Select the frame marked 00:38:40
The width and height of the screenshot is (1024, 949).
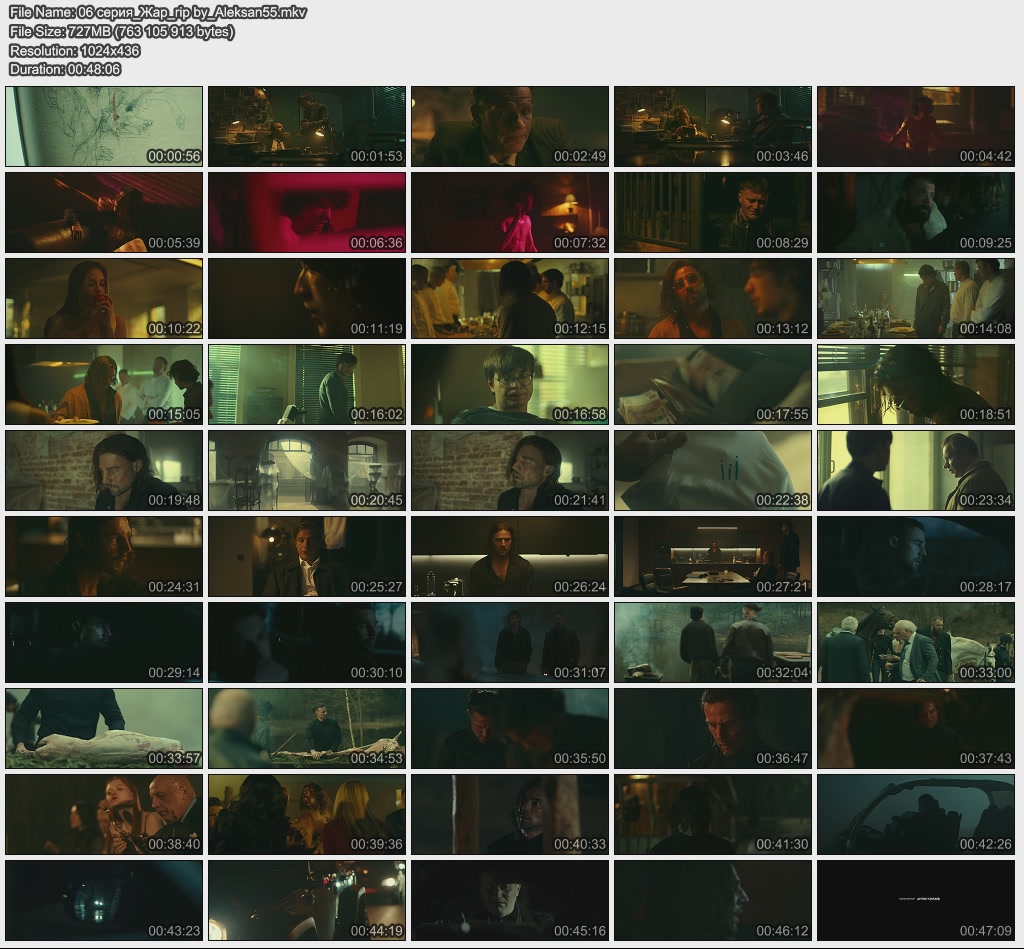tap(104, 814)
